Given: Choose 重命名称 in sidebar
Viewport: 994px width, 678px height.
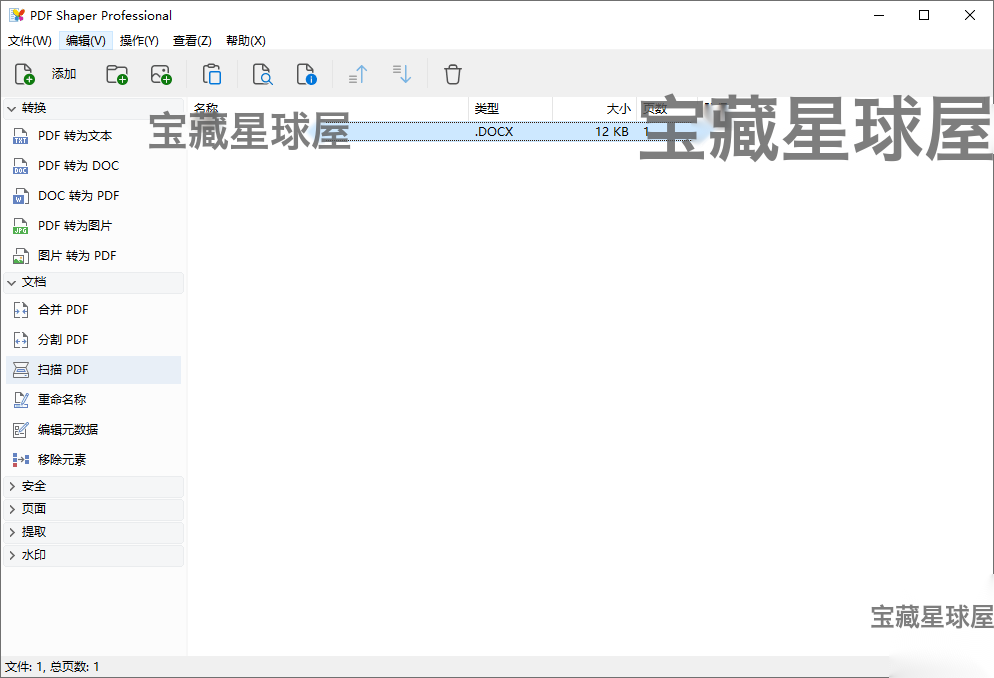Looking at the screenshot, I should (93, 400).
